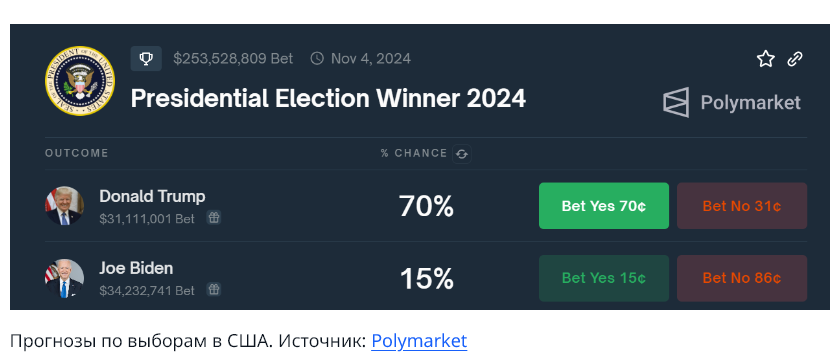Click Bet Yes 70¢ for Trump
Screen dimensions: 831x362
pos(604,206)
